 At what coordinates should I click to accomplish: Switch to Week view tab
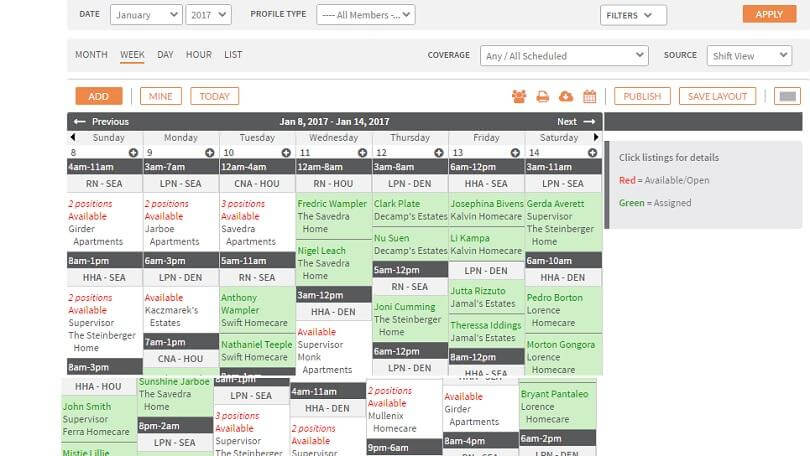tap(132, 55)
